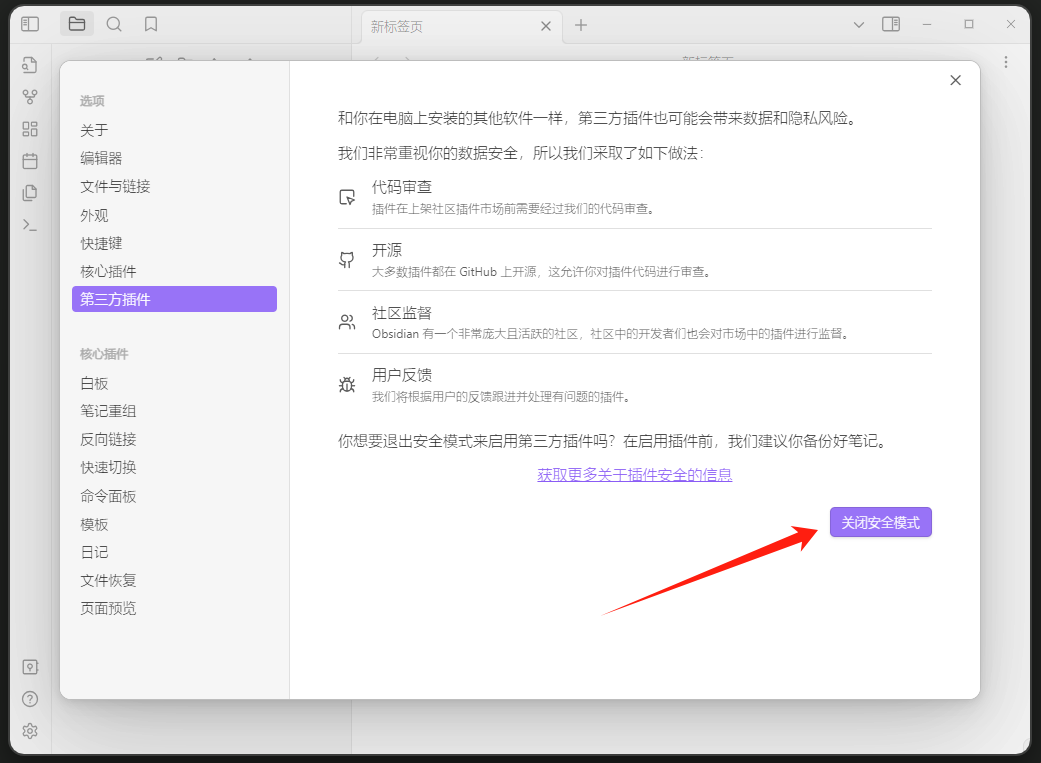Image resolution: width=1041 pixels, height=763 pixels.
Task: Open the vault switcher icon
Action: click(29, 666)
